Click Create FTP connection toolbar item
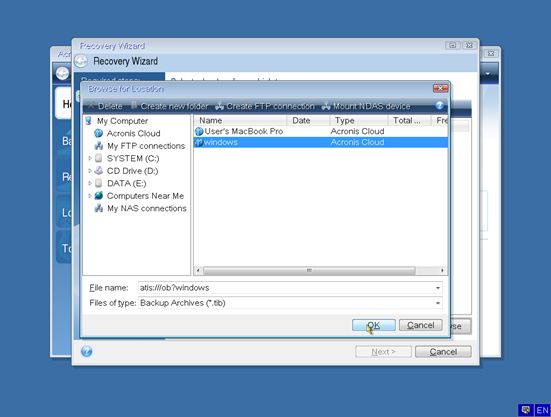Viewport: 551px width, 417px height. [x=265, y=106]
